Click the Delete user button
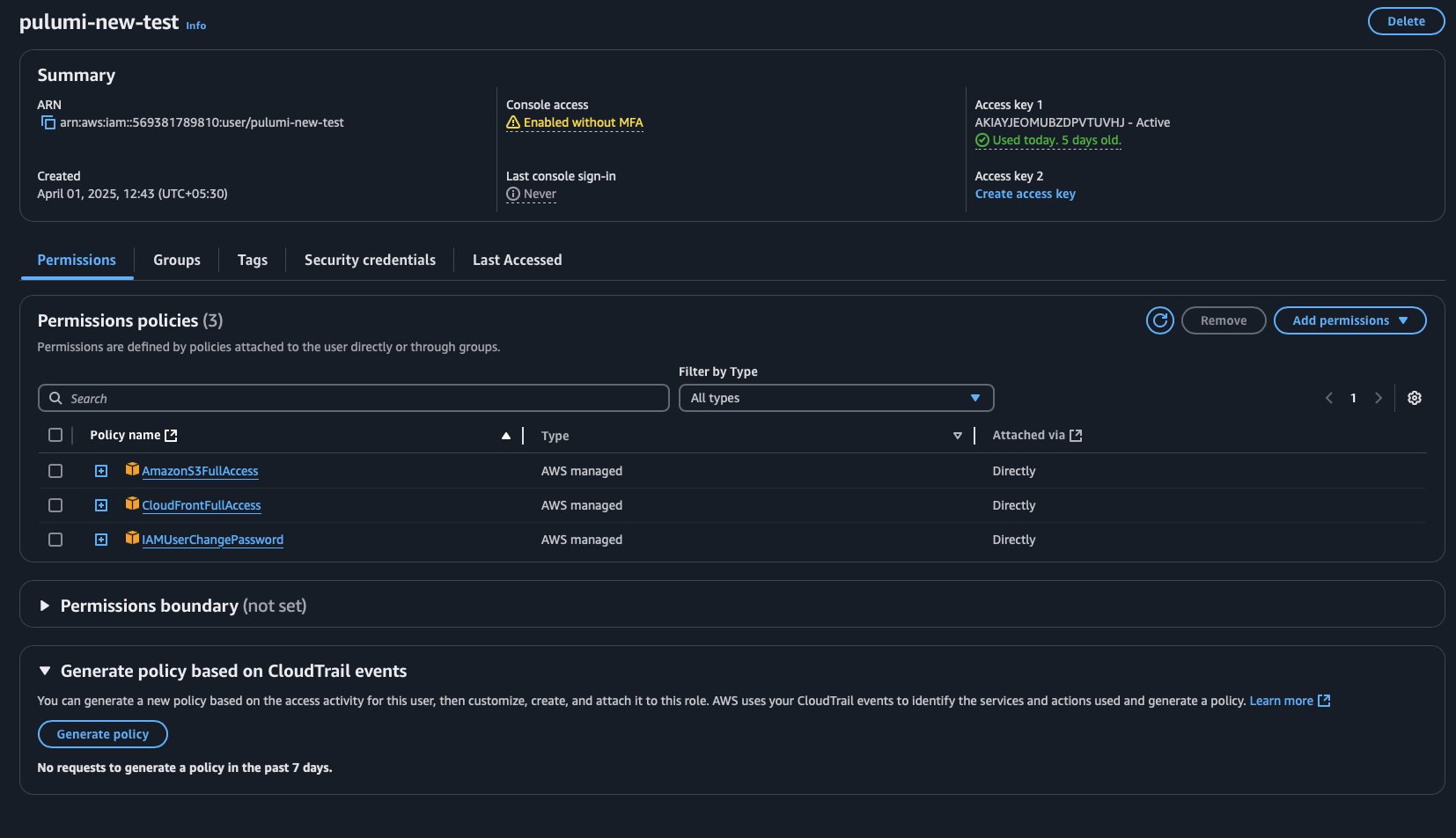1456x838 pixels. click(x=1406, y=21)
